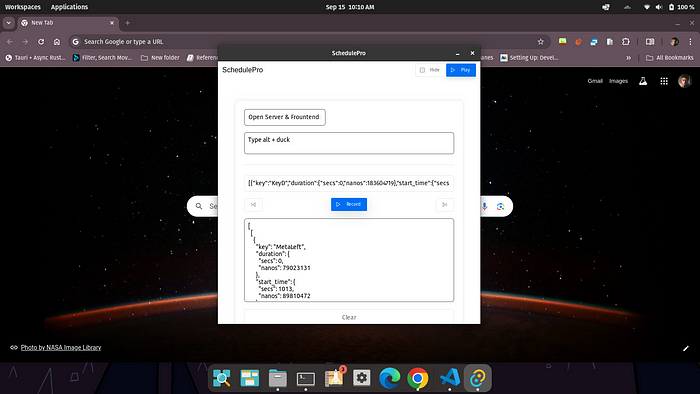Go back using Chrome's back arrow
The width and height of the screenshot is (700, 394).
(x=10, y=41)
